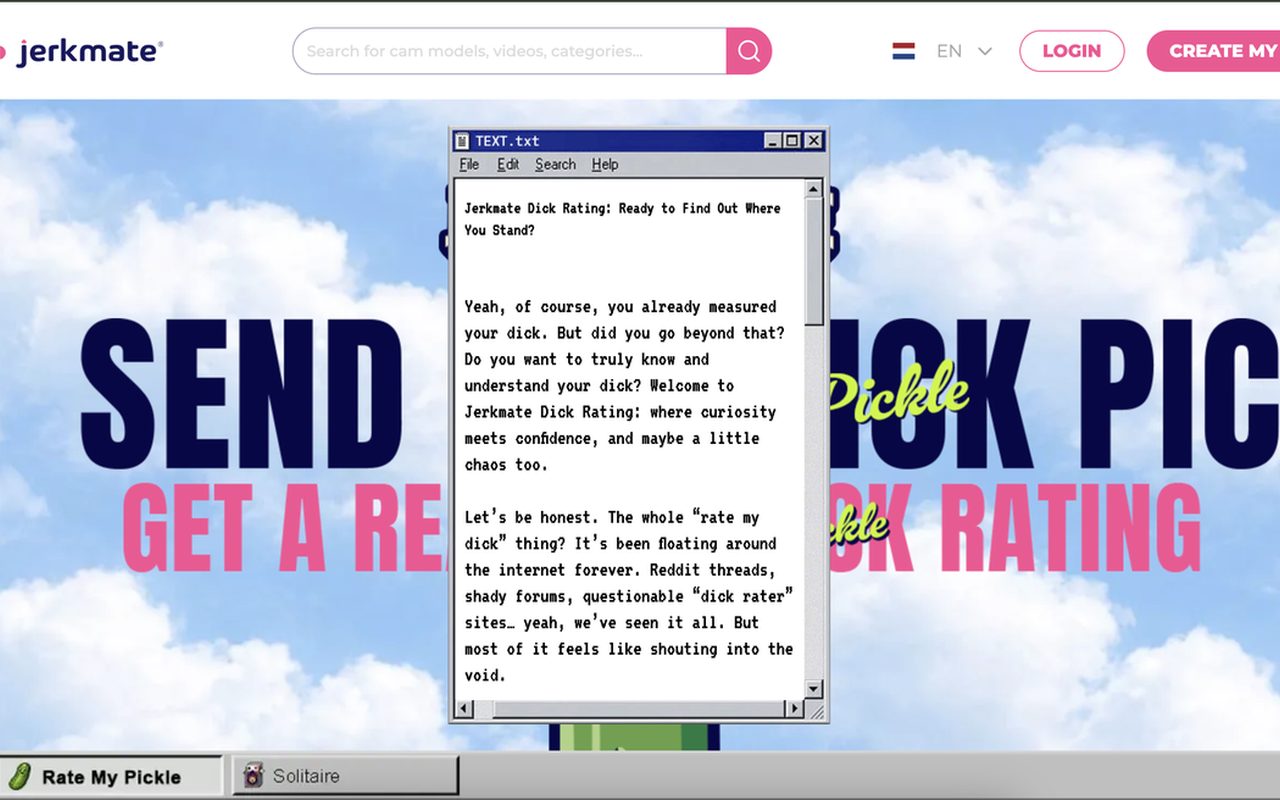Screen dimensions: 1280x800
Task: Click the Rate My Pickle taskbar button
Action: coord(110,776)
